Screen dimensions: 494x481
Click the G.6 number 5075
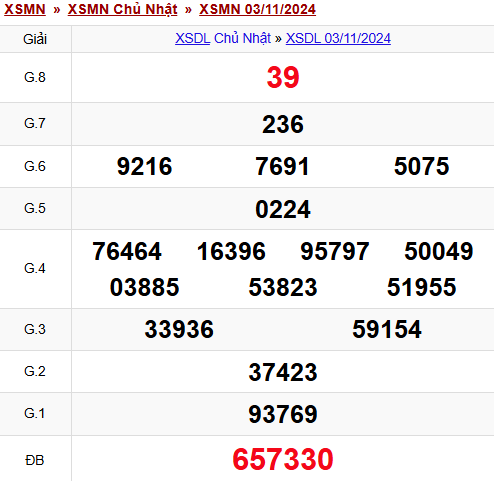422,166
